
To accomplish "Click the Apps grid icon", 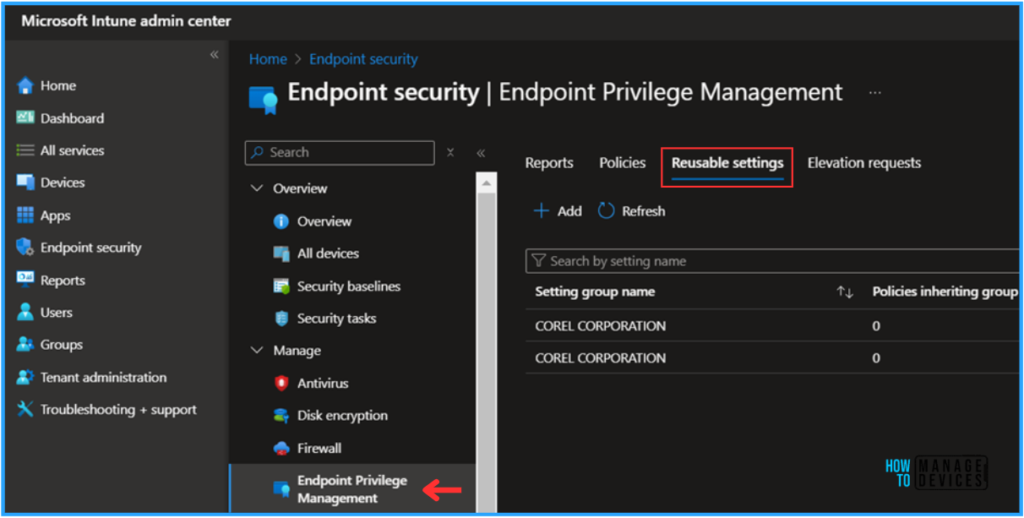I will (x=25, y=215).
